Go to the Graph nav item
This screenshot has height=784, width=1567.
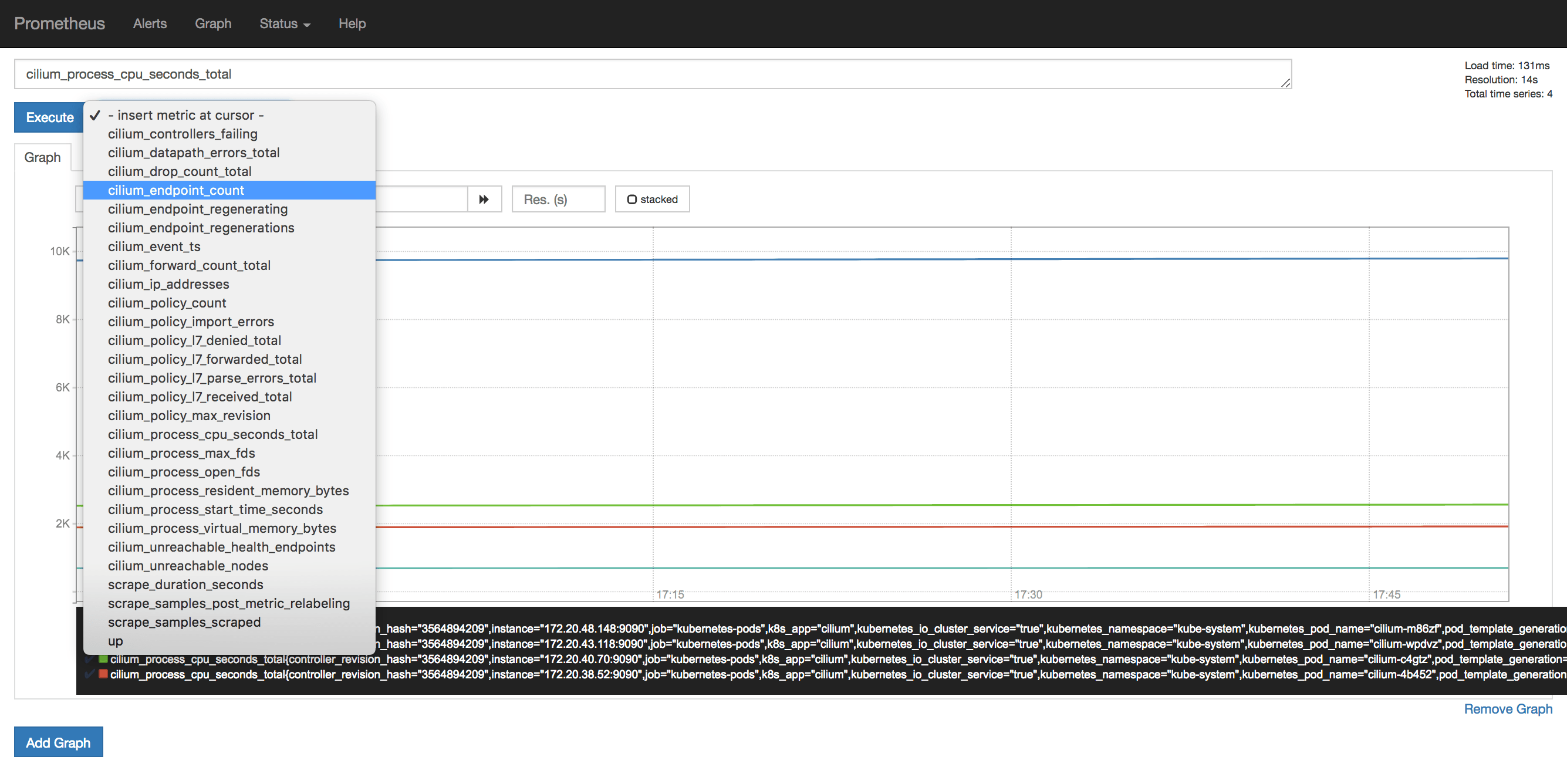point(213,23)
